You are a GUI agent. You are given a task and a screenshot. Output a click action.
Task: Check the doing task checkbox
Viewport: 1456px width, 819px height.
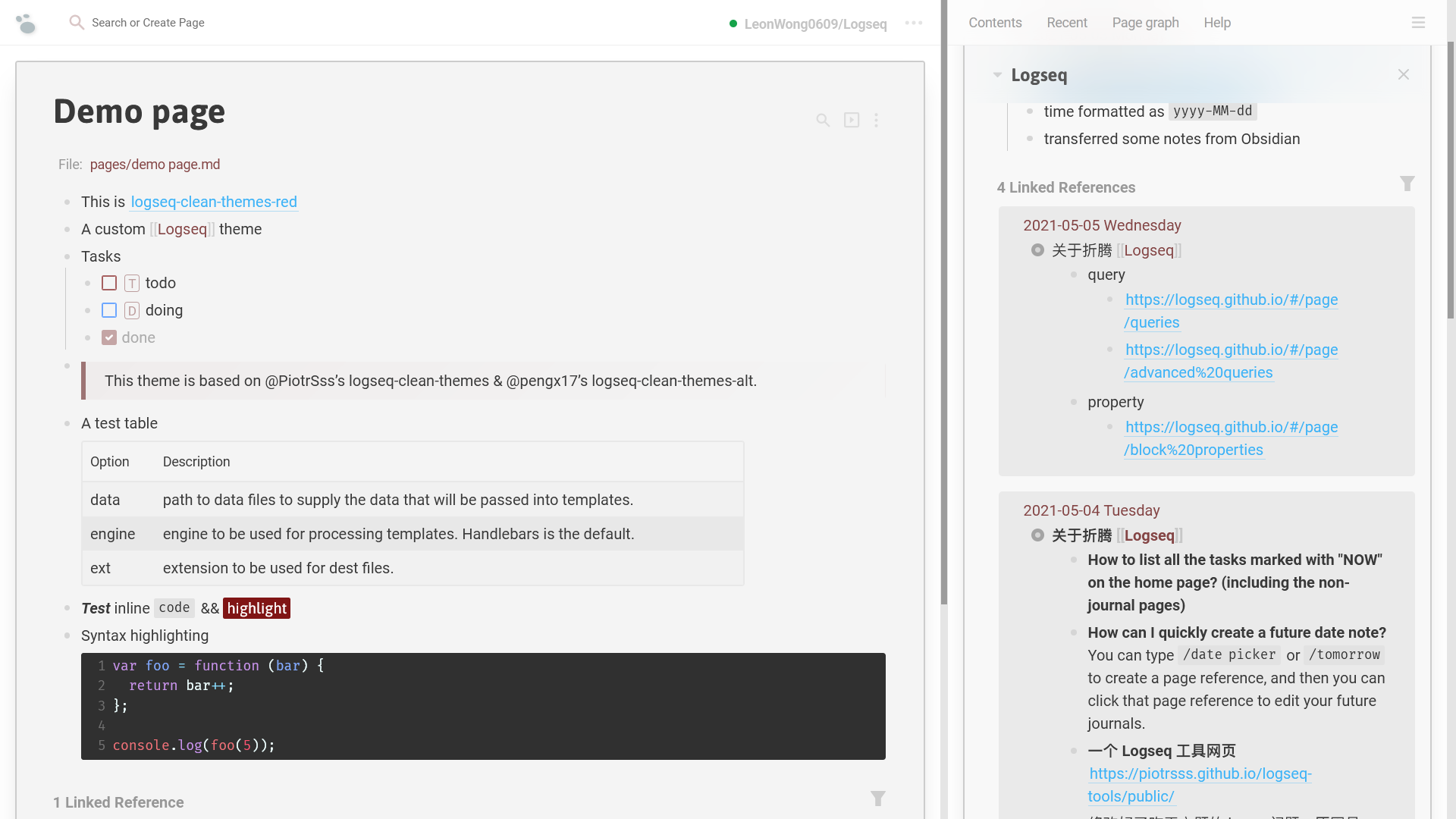(109, 310)
